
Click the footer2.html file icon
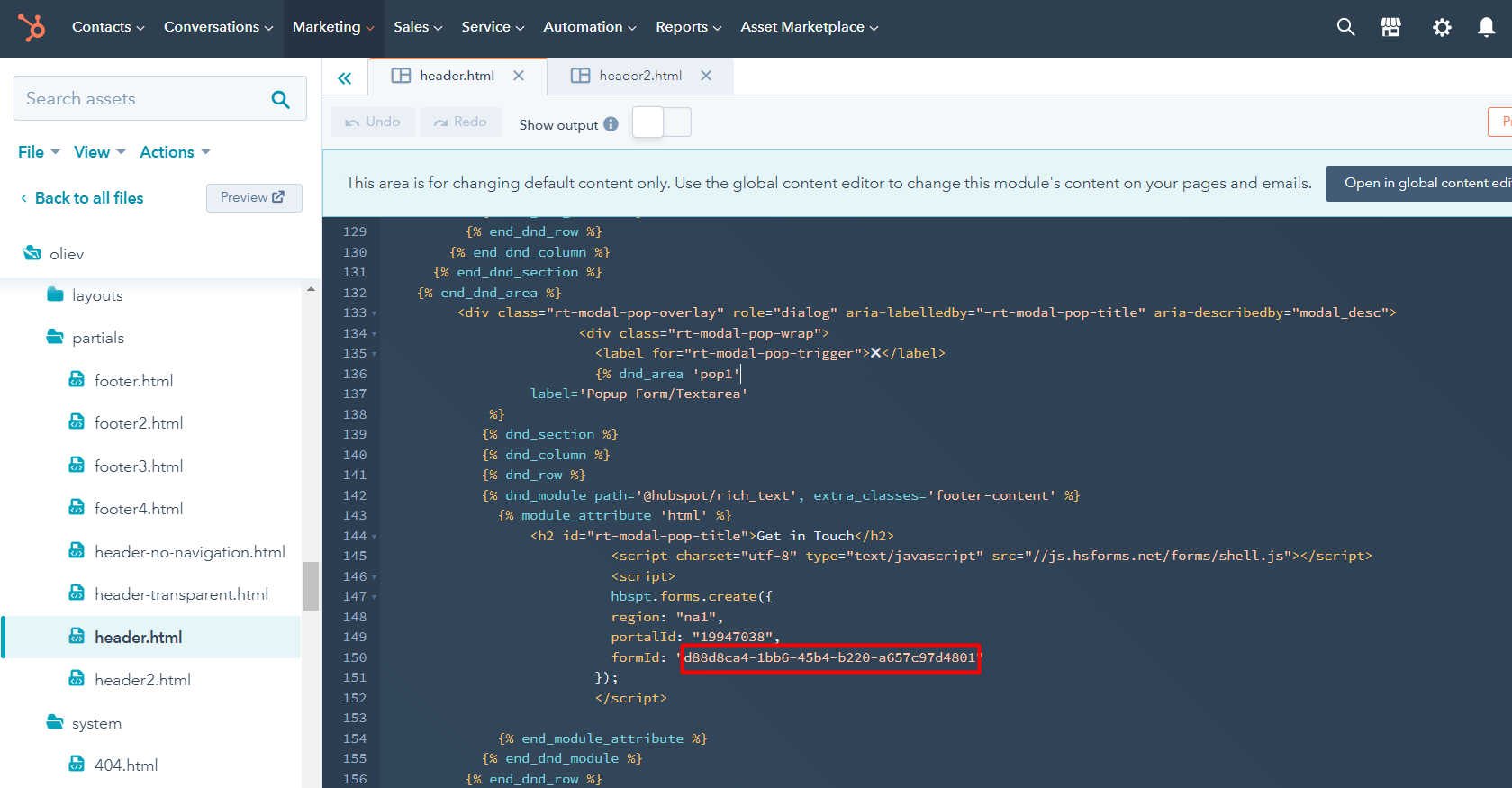[x=77, y=421]
